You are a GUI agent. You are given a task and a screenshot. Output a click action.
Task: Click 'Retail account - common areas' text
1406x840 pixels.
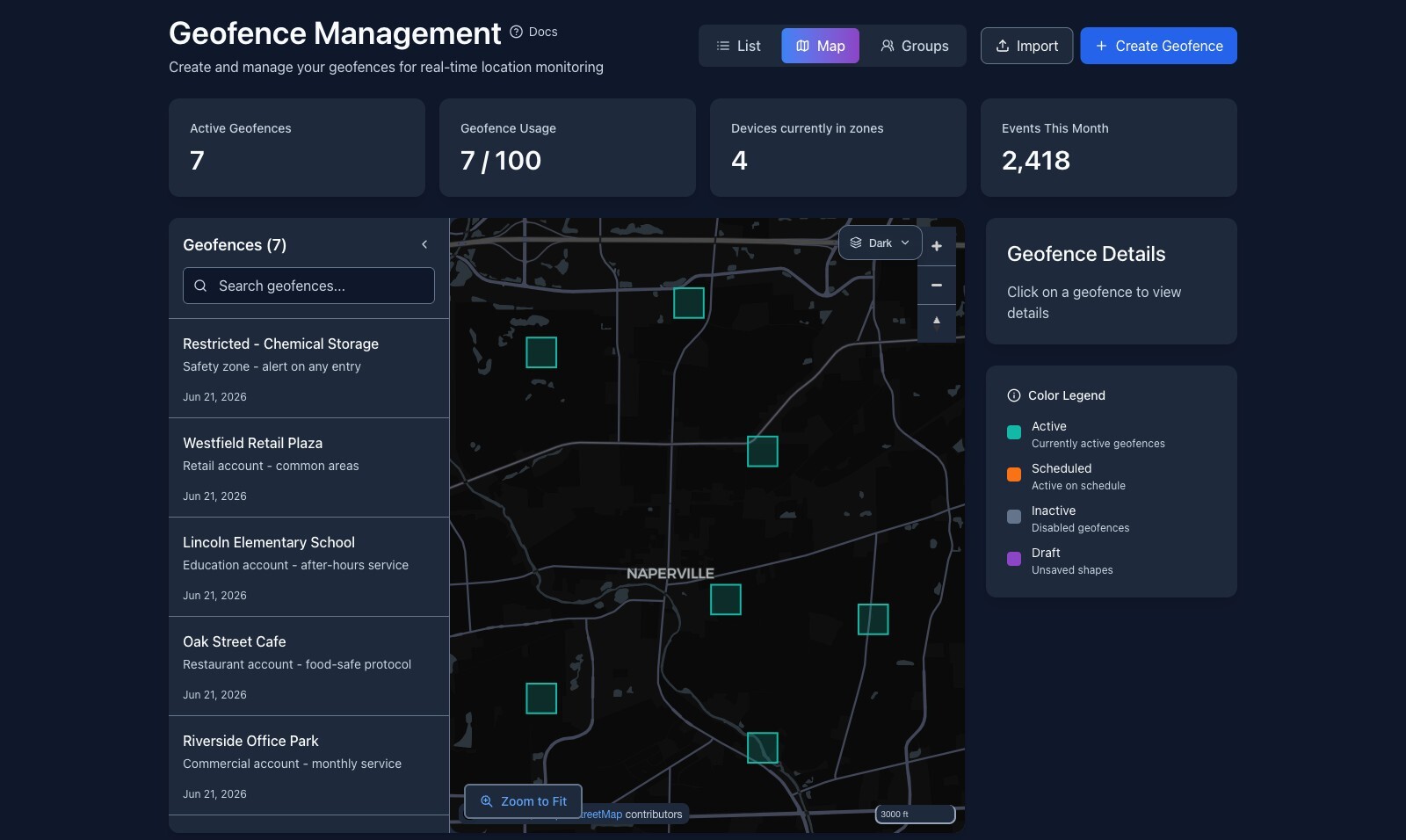pyautogui.click(x=271, y=466)
